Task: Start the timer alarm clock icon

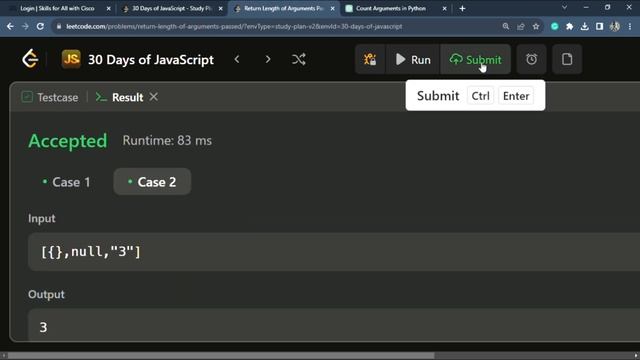Action: pos(531,60)
